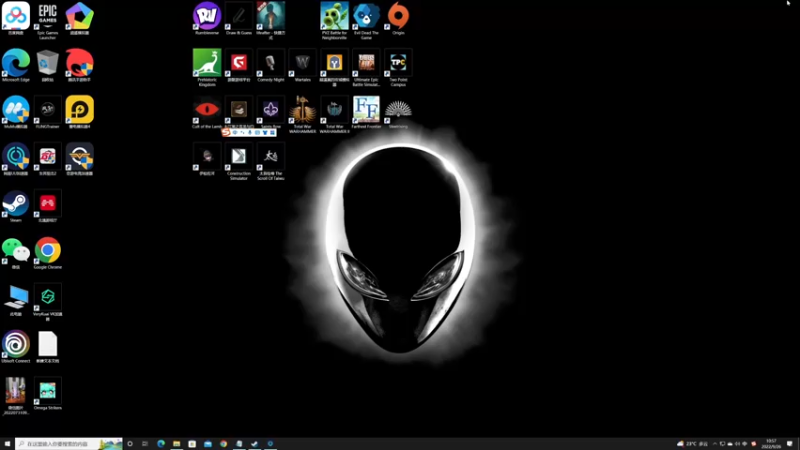The image size is (800, 450).
Task: Open Two Point Campus shortcut
Action: pos(398,67)
